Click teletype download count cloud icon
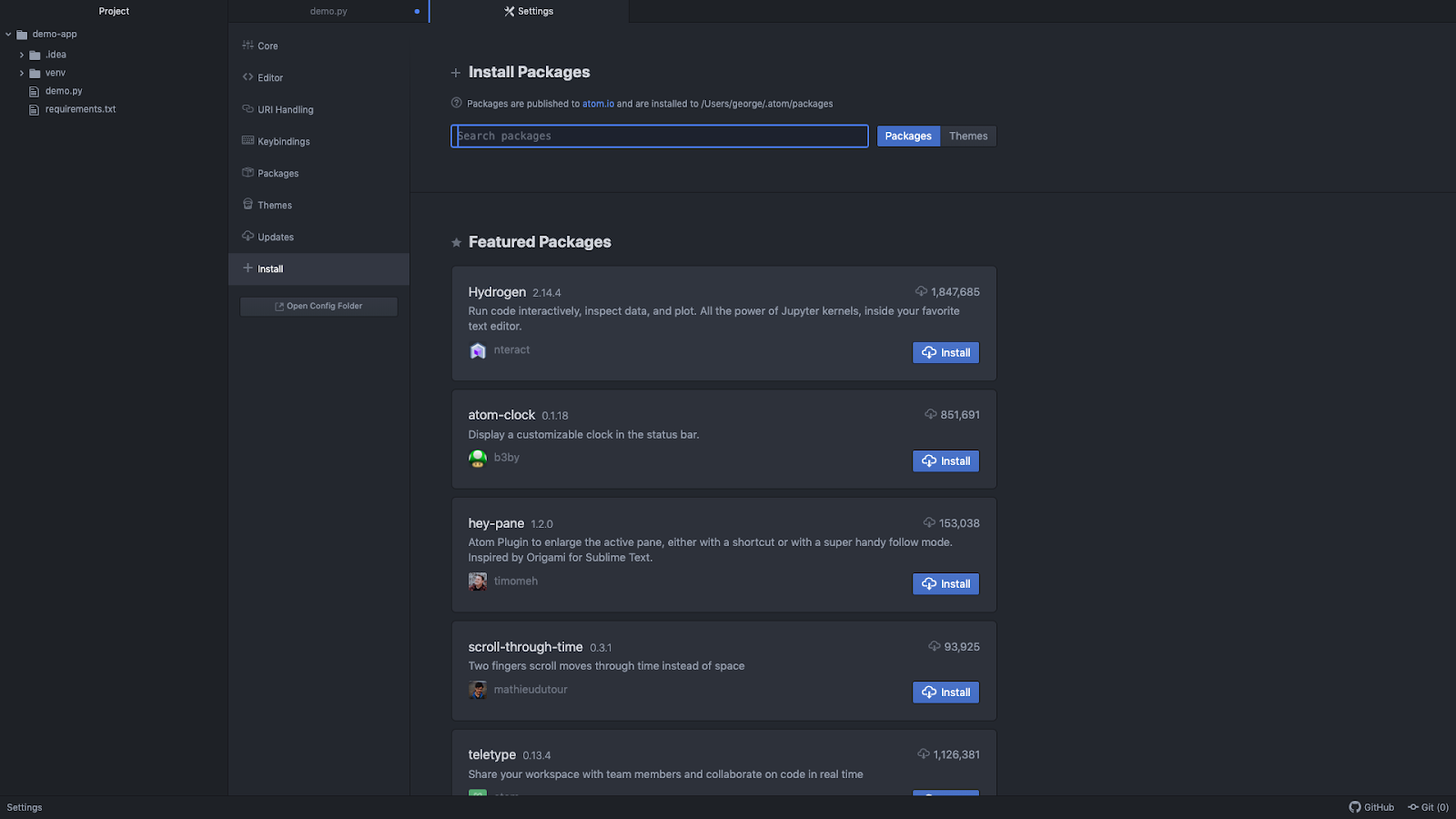Screen dimensions: 1456x819 tap(924, 753)
